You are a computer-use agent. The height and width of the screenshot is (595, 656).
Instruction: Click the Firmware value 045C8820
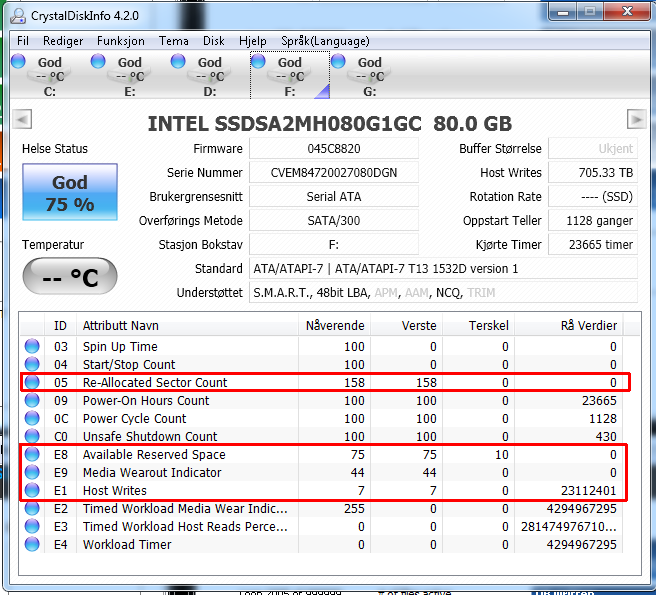[334, 149]
